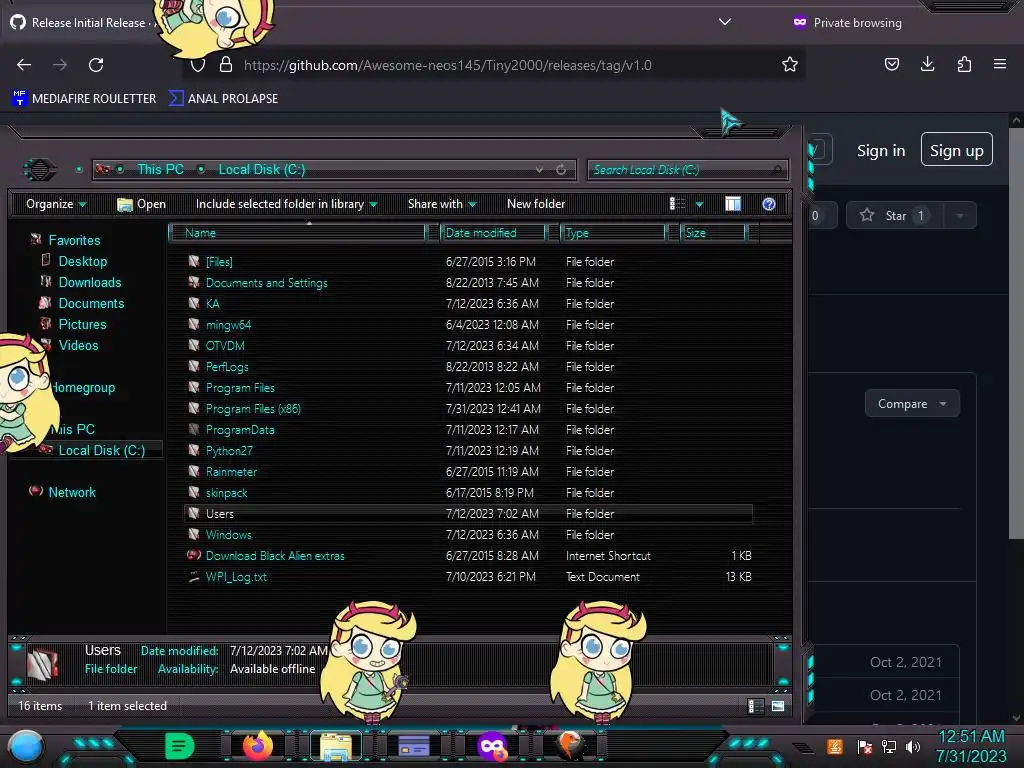The image size is (1024, 768).
Task: Open the Organize menu in Explorer
Action: [x=56, y=204]
